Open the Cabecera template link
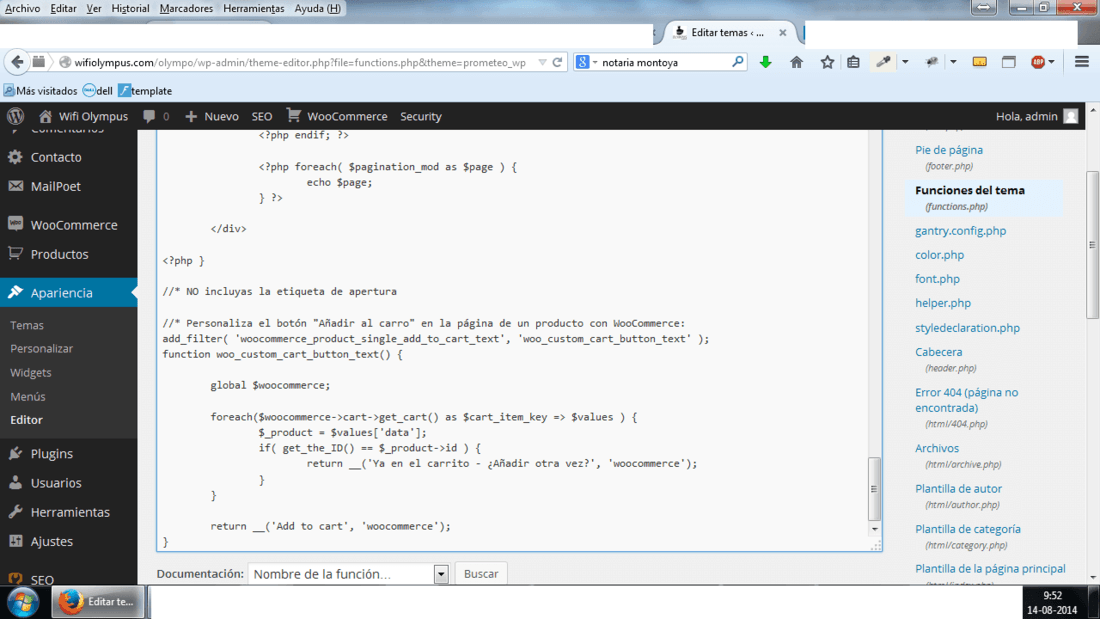Image resolution: width=1100 pixels, height=619 pixels. pos(939,352)
